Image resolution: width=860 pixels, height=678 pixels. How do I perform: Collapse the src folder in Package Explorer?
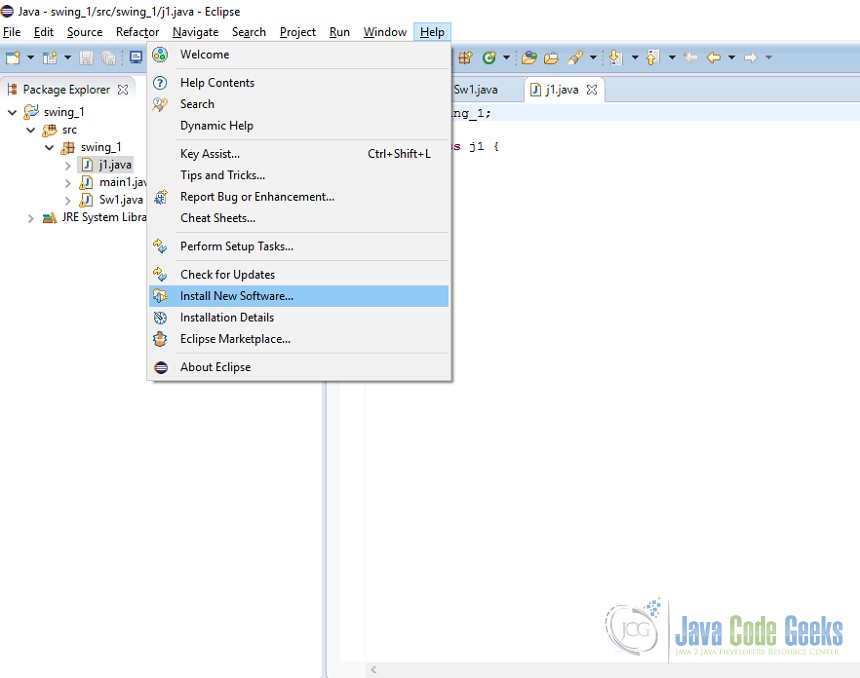(30, 129)
